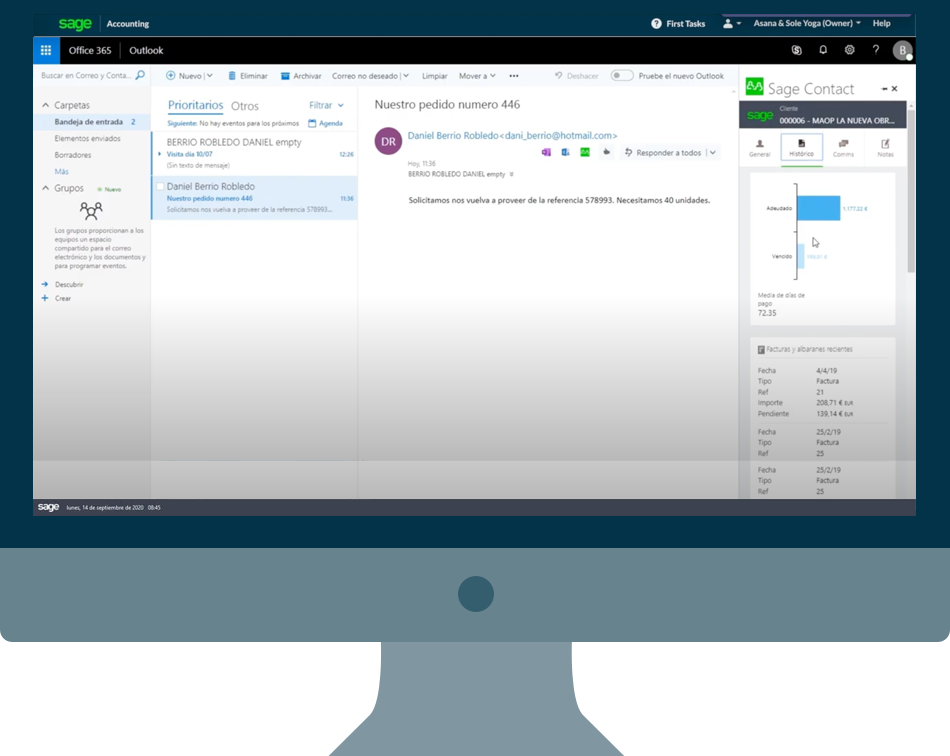Expand recipient details chevron under sender
The height and width of the screenshot is (756, 950).
[x=511, y=174]
